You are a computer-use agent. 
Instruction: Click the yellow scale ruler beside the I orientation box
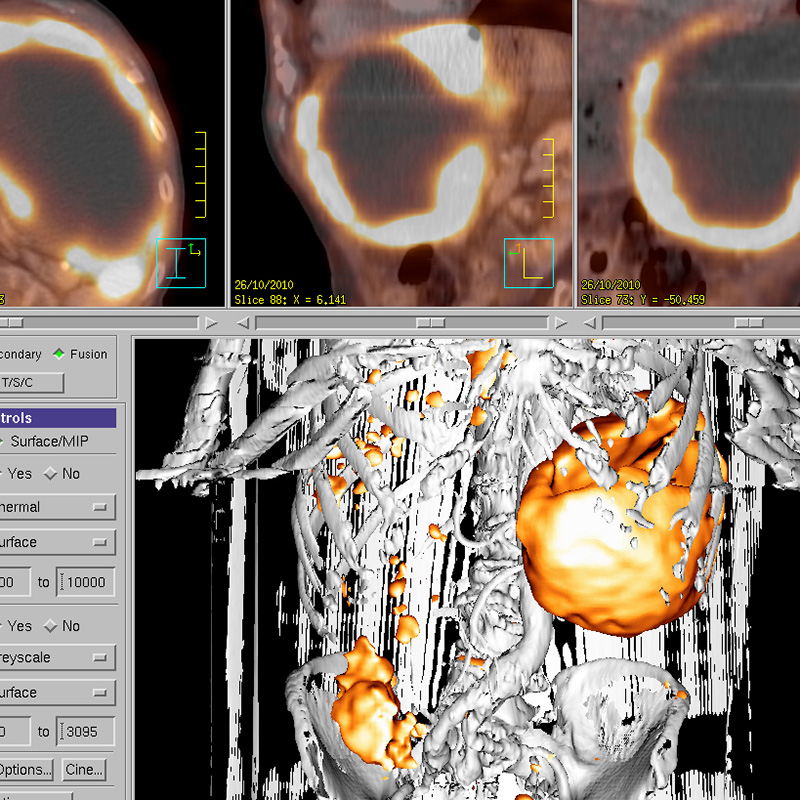pos(201,175)
